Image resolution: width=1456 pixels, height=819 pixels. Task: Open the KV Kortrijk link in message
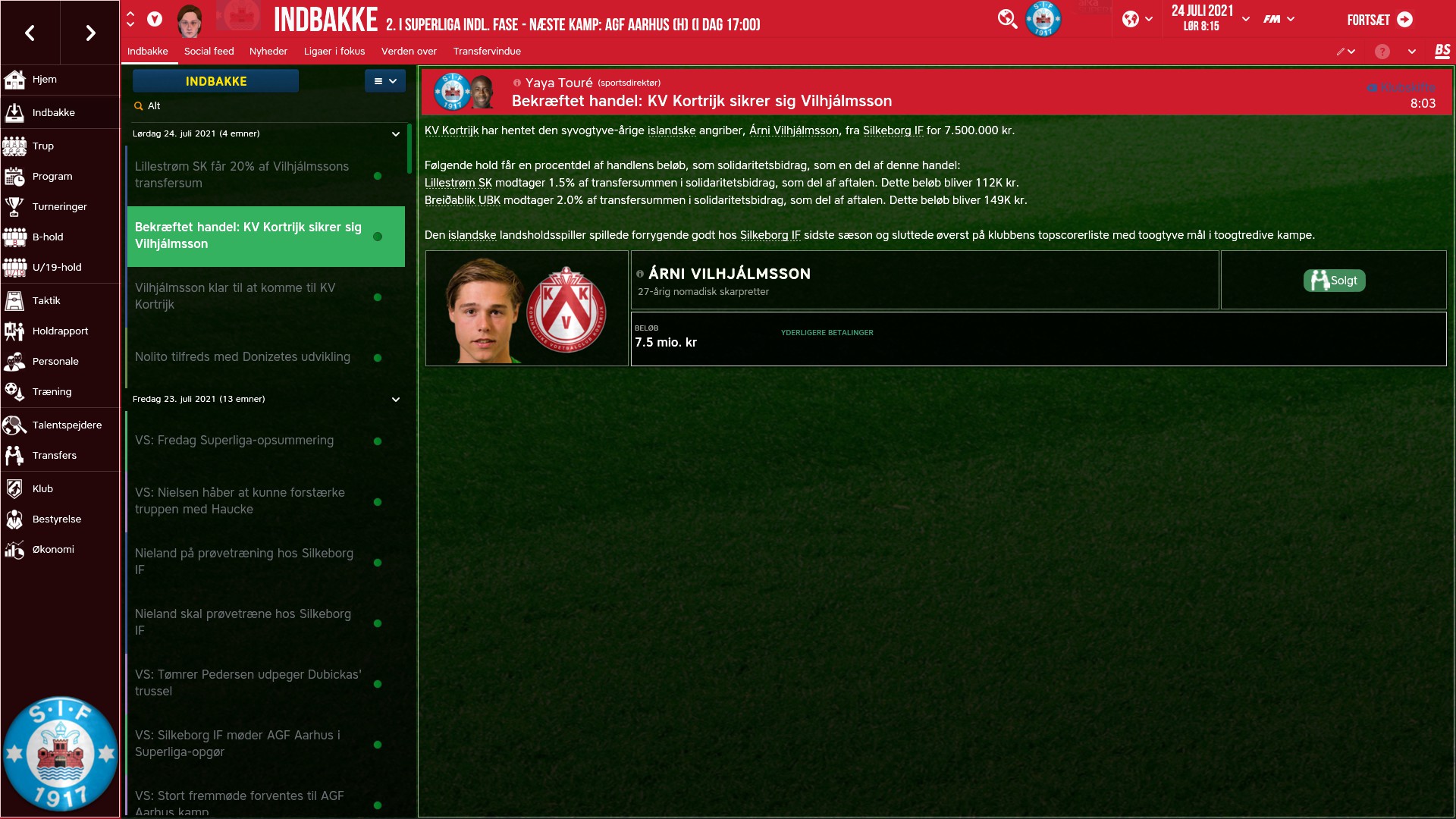(451, 130)
